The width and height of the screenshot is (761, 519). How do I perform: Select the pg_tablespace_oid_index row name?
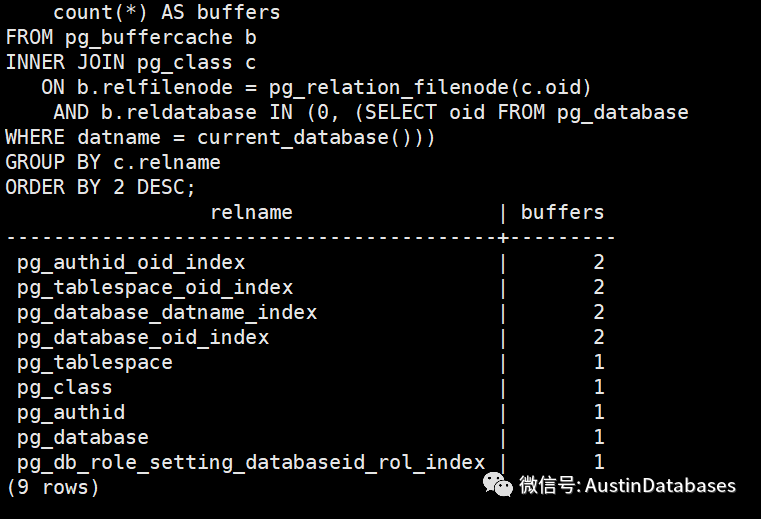pos(155,287)
